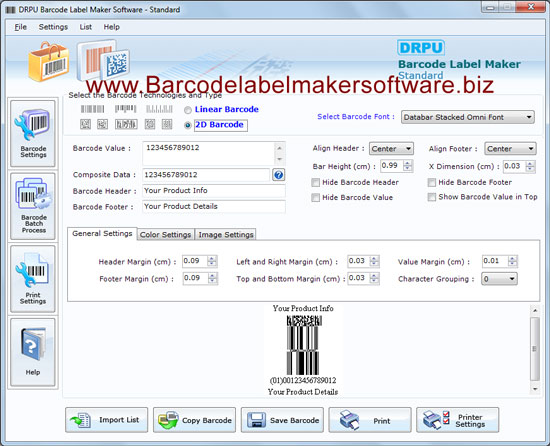
Task: Click the Save Barcode button
Action: click(282, 420)
